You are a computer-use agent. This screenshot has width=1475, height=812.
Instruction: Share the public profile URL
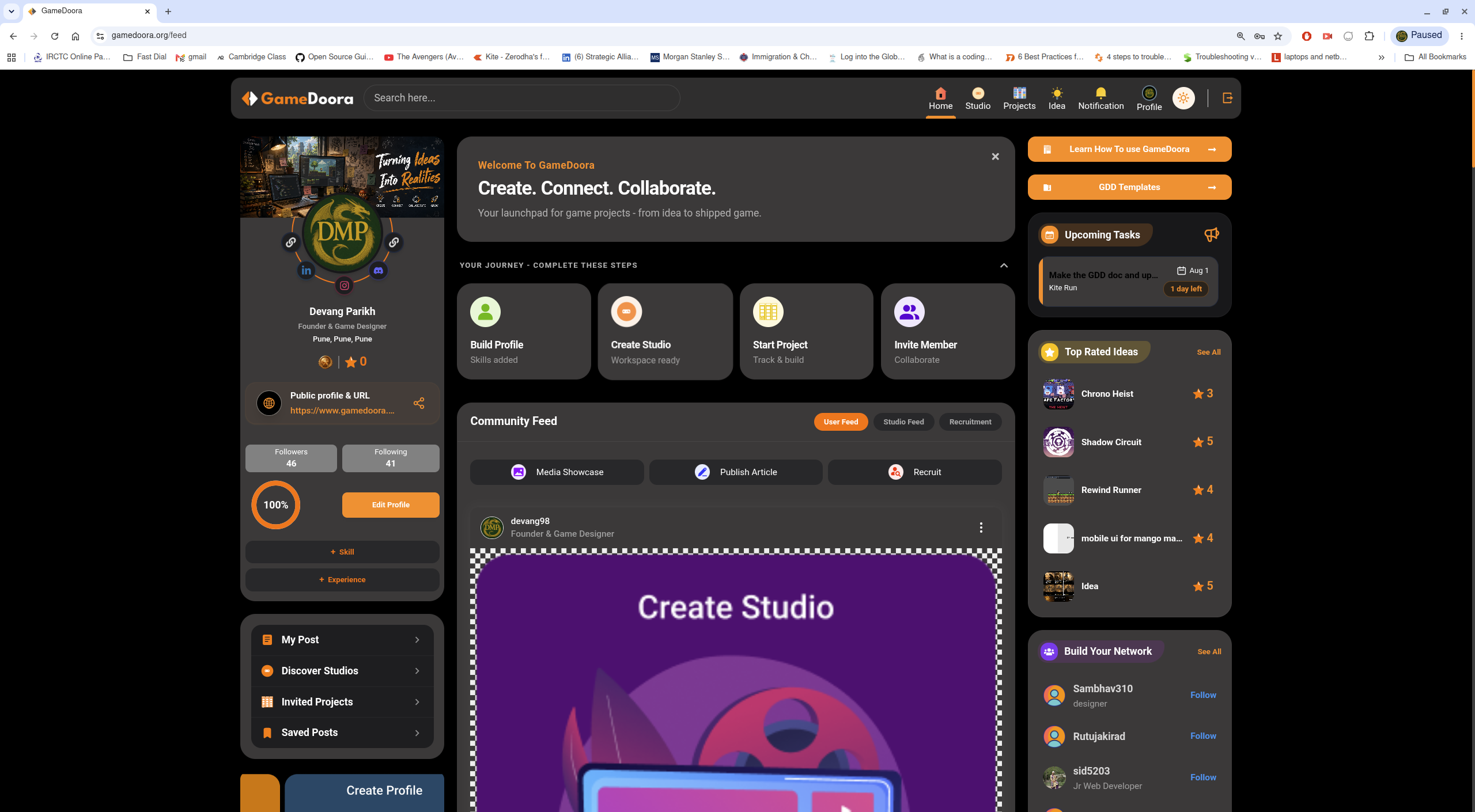(x=419, y=403)
